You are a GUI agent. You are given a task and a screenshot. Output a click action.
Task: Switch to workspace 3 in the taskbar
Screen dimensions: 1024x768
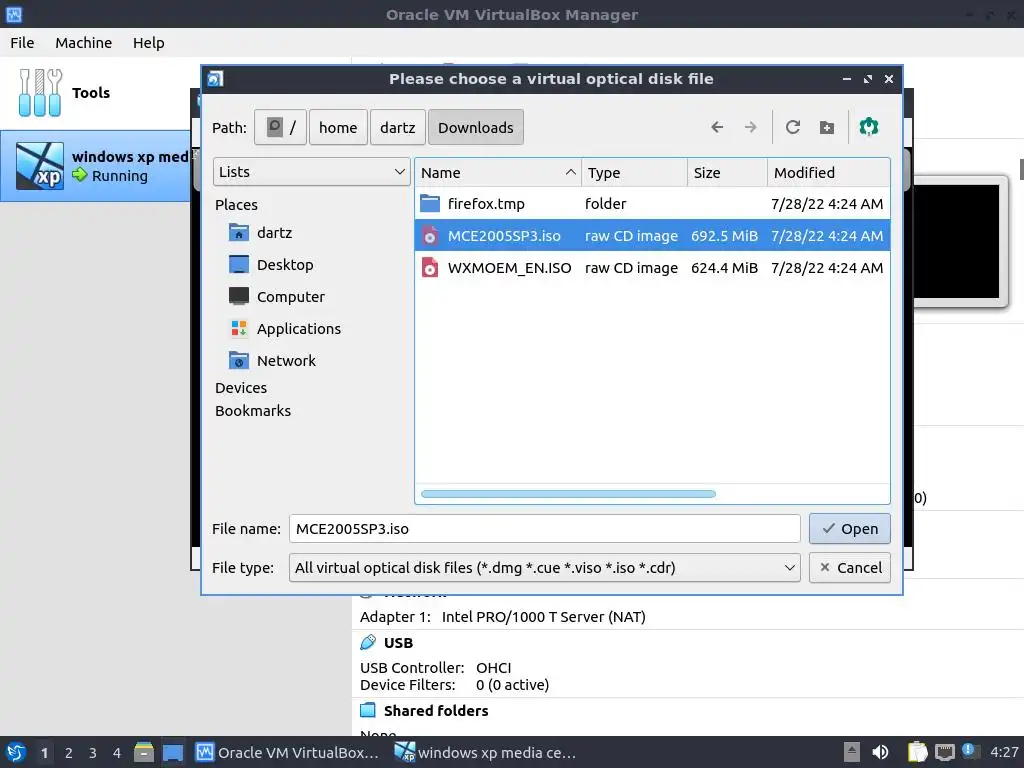tap(93, 753)
